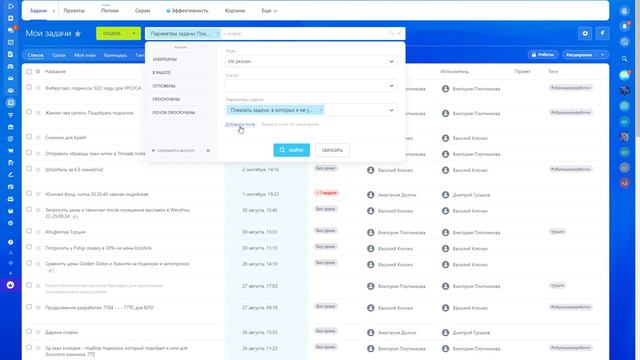Open row menu for 'Дарина созвон' task
640x360 pixels.
pyautogui.click(x=38, y=332)
